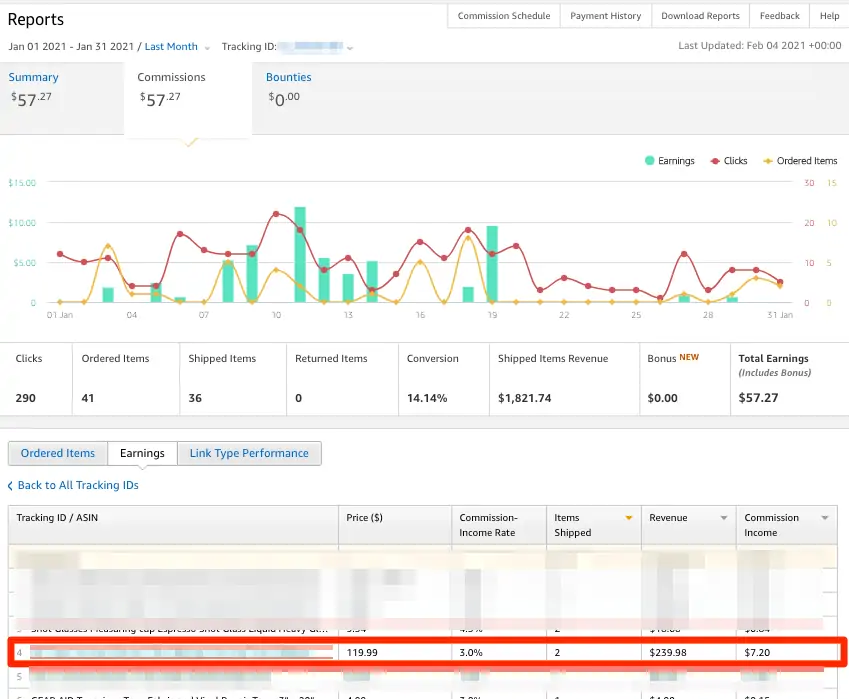This screenshot has height=699, width=849.
Task: Click the $7.20 commission income cell
Action: click(x=757, y=652)
